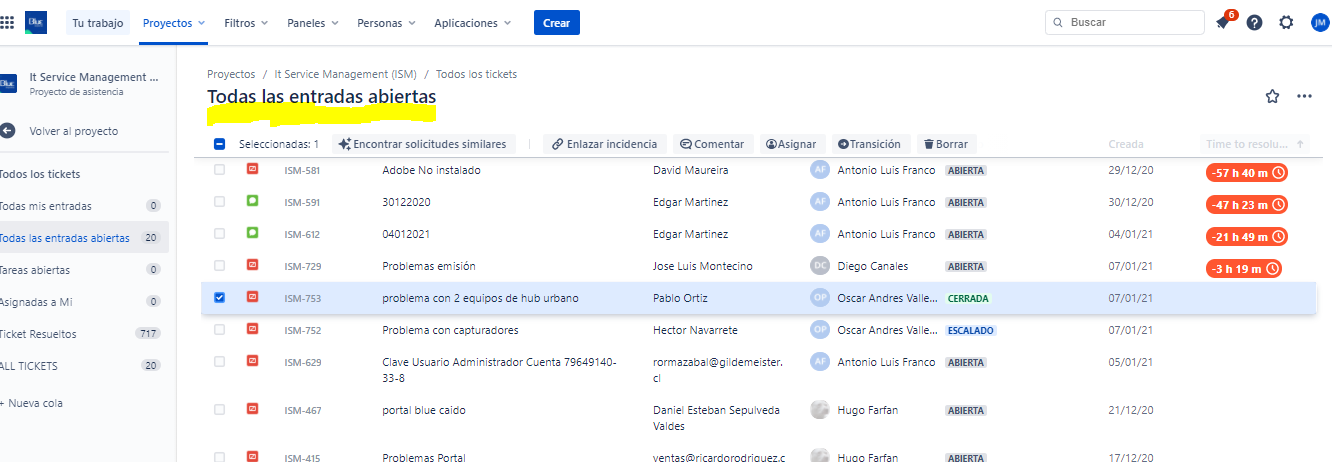Check the box for ticket ISM-581

(x=220, y=170)
